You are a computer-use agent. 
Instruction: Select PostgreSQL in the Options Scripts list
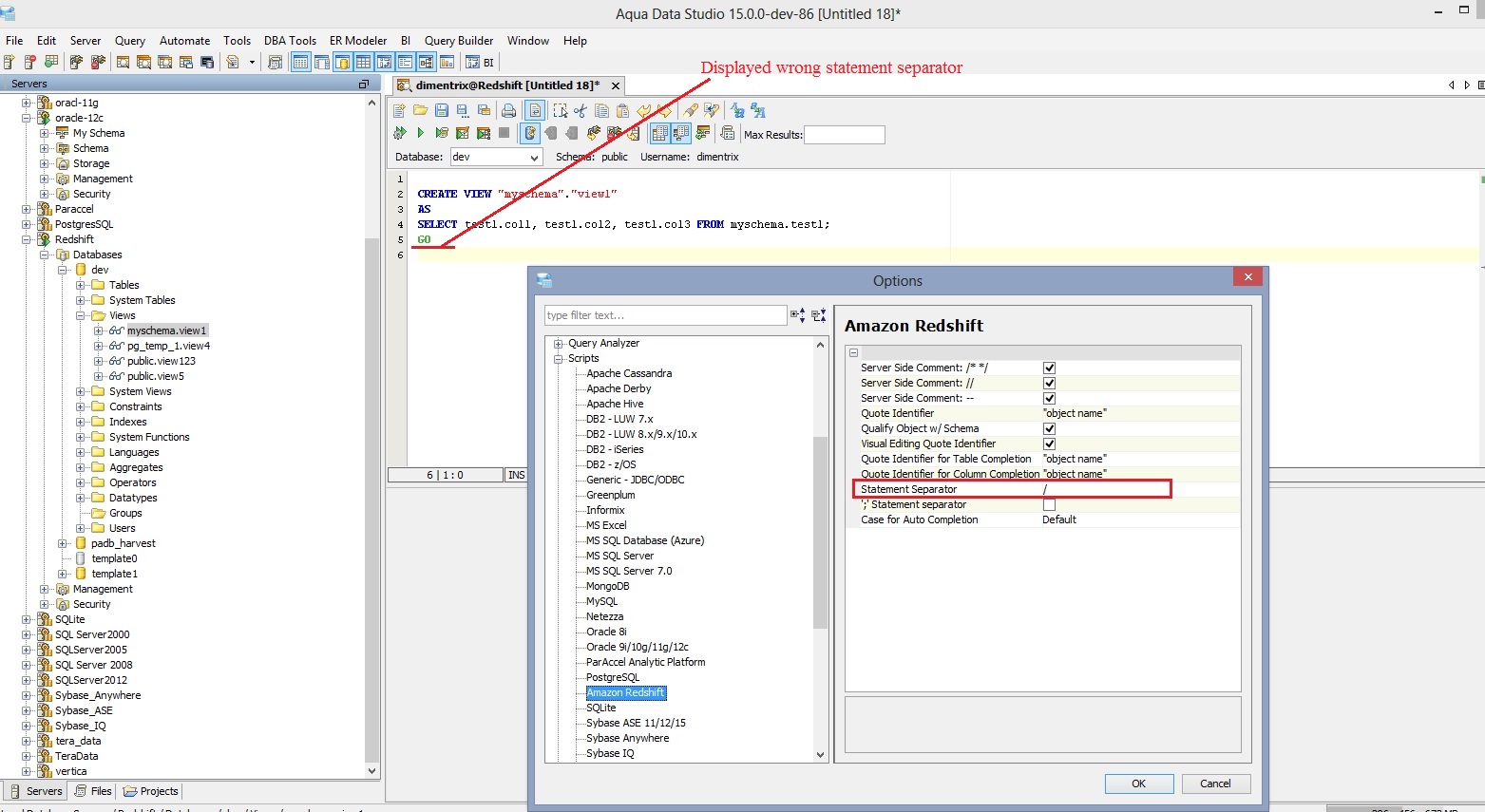coord(613,677)
